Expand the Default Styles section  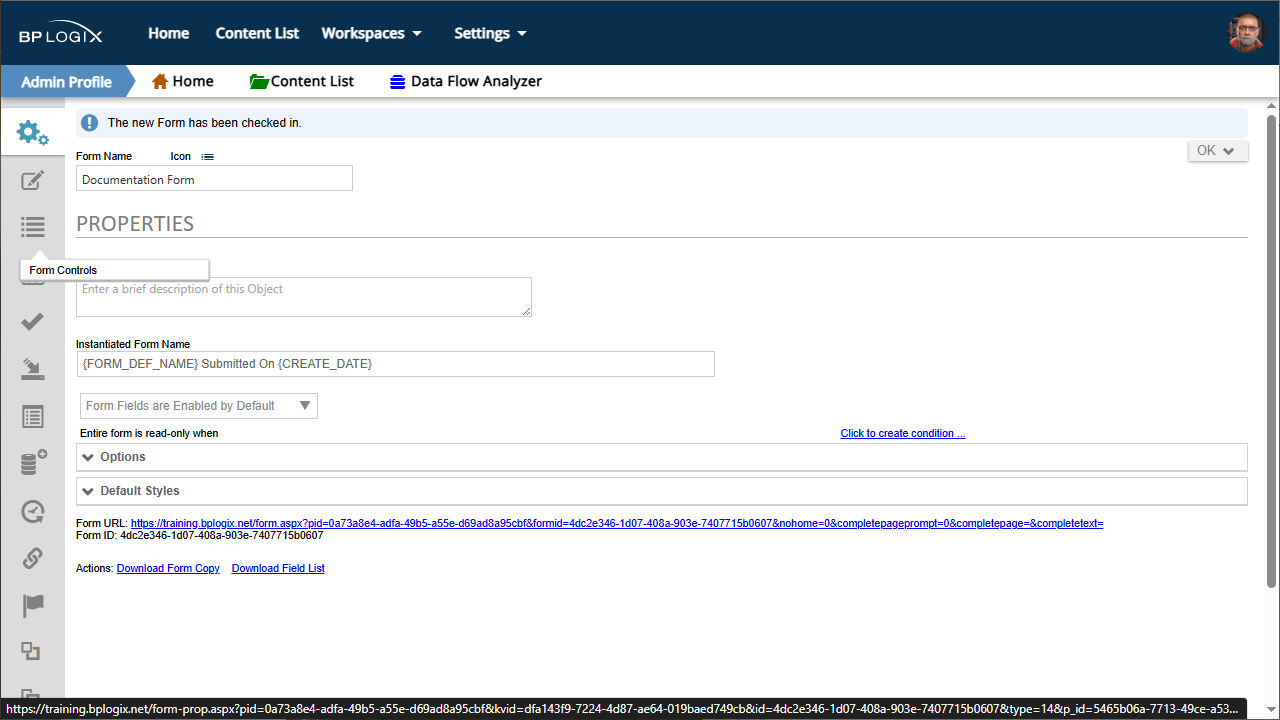(662, 491)
